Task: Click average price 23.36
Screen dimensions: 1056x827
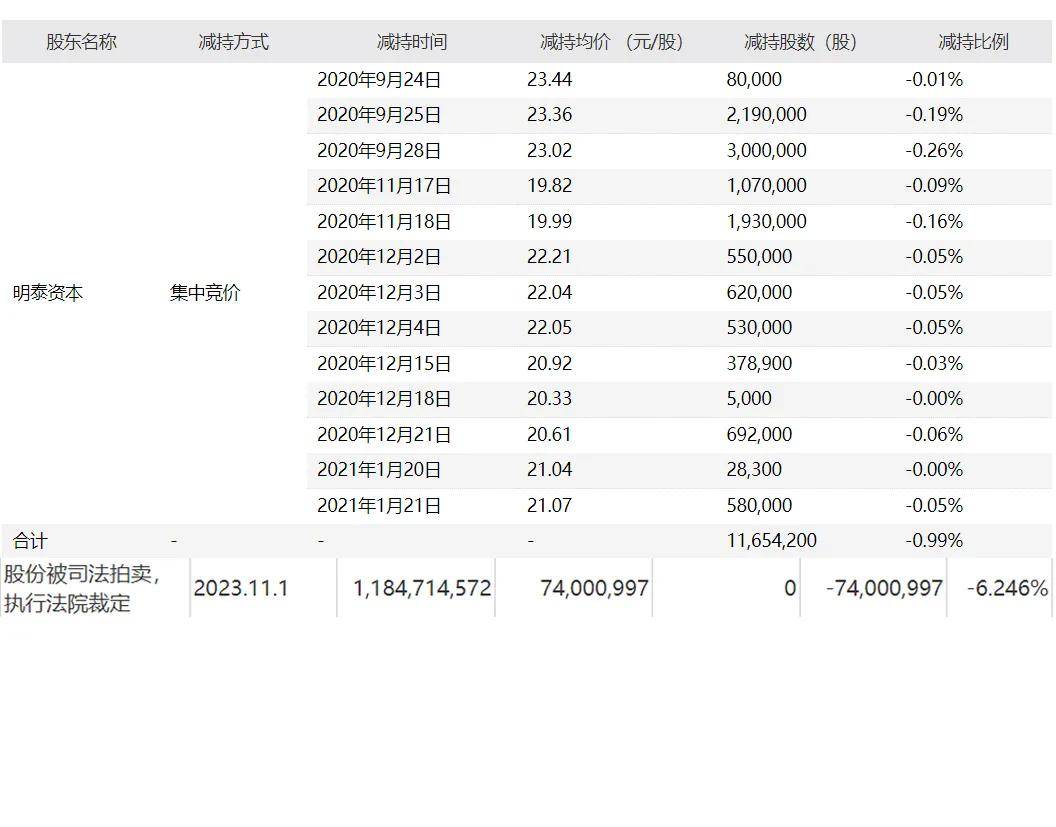Action: [x=550, y=114]
